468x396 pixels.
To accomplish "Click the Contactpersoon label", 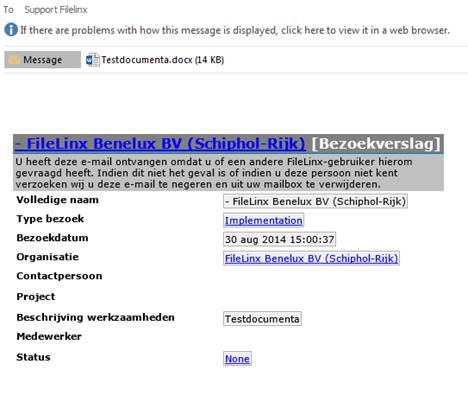I will point(59,276).
